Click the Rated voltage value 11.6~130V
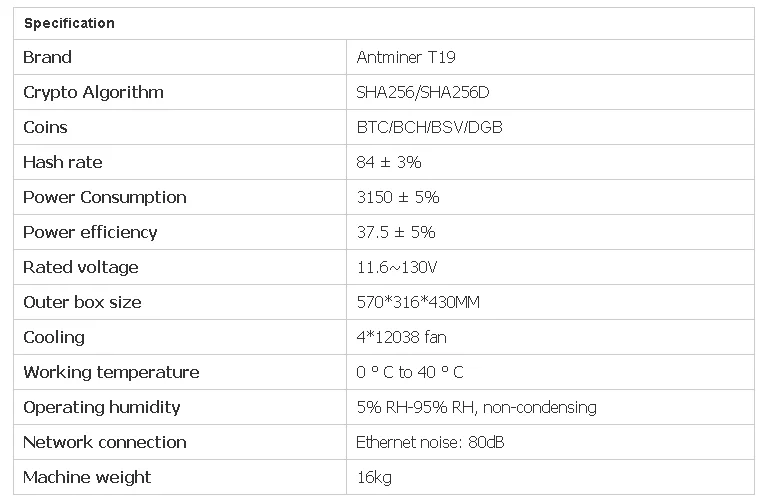The height and width of the screenshot is (503, 763). (398, 267)
